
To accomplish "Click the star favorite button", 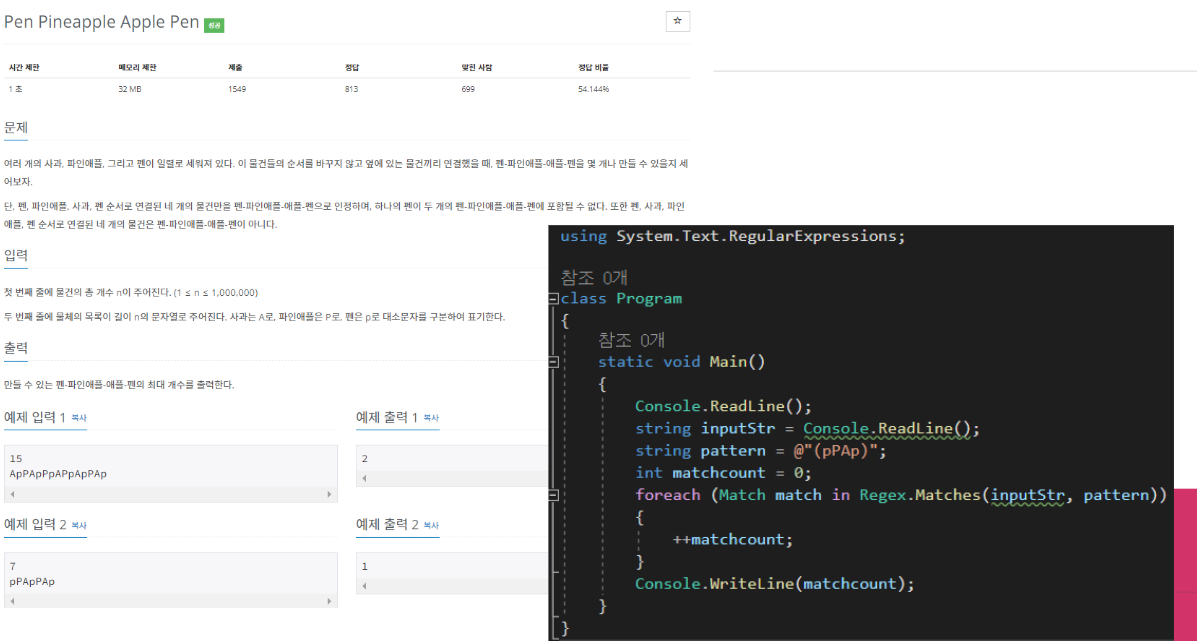I will pyautogui.click(x=677, y=21).
